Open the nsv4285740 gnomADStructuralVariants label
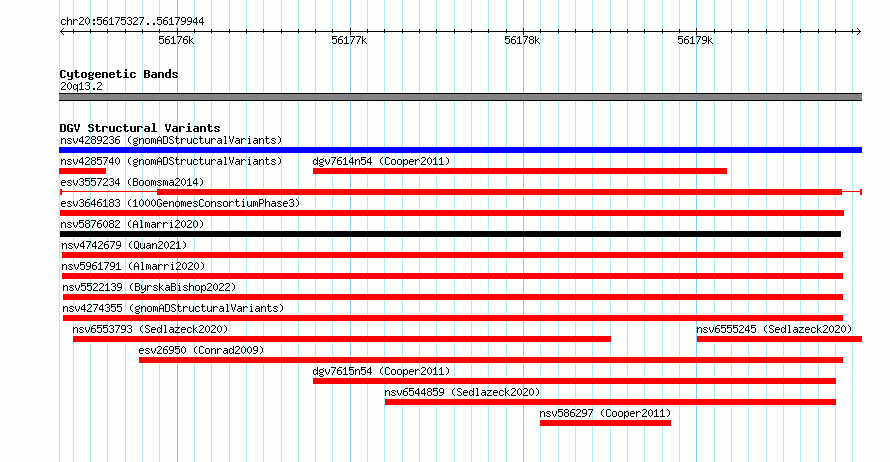 [x=171, y=161]
